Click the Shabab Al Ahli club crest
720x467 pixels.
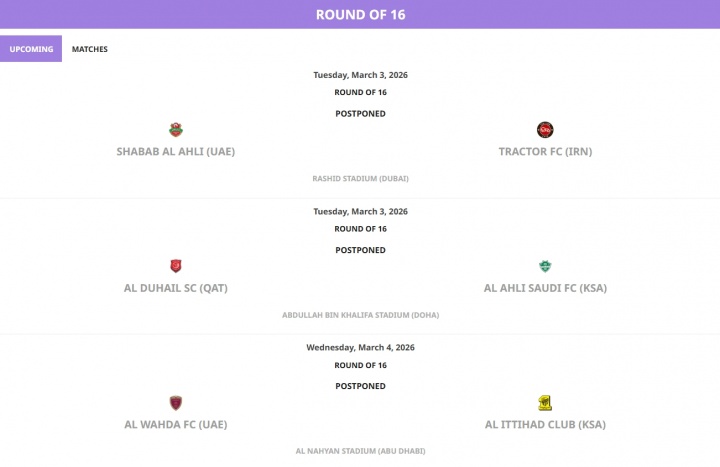(x=176, y=130)
